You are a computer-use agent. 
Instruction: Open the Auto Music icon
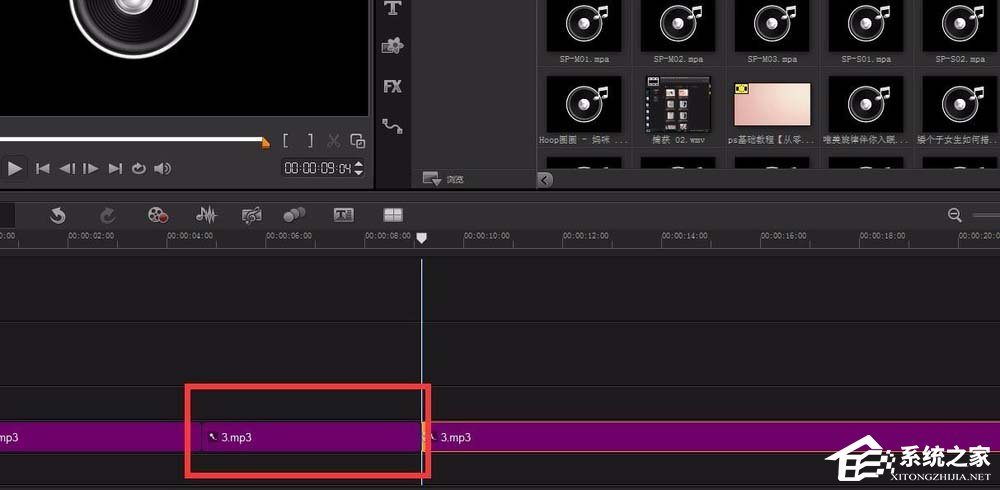pos(252,215)
